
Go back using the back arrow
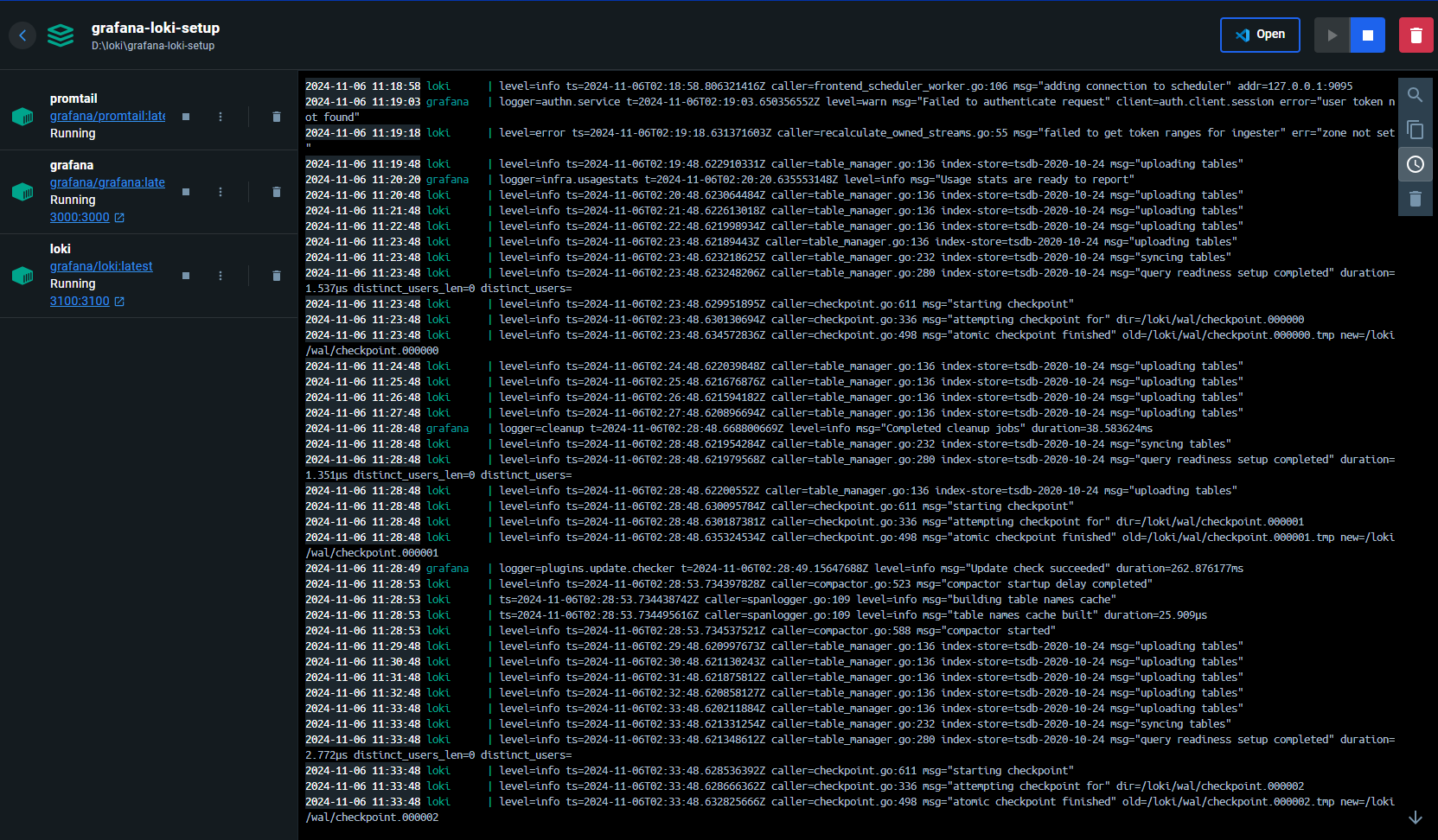click(x=22, y=35)
